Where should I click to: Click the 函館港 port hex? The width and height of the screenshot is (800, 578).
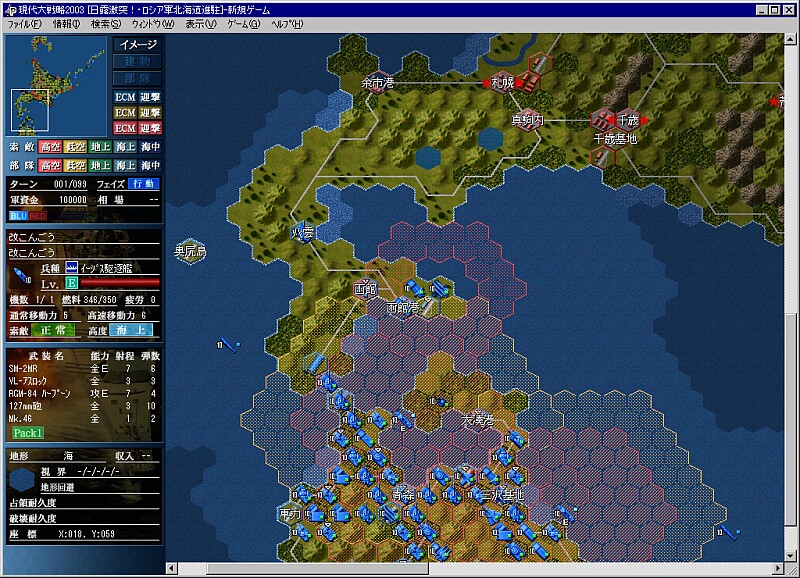coord(403,308)
